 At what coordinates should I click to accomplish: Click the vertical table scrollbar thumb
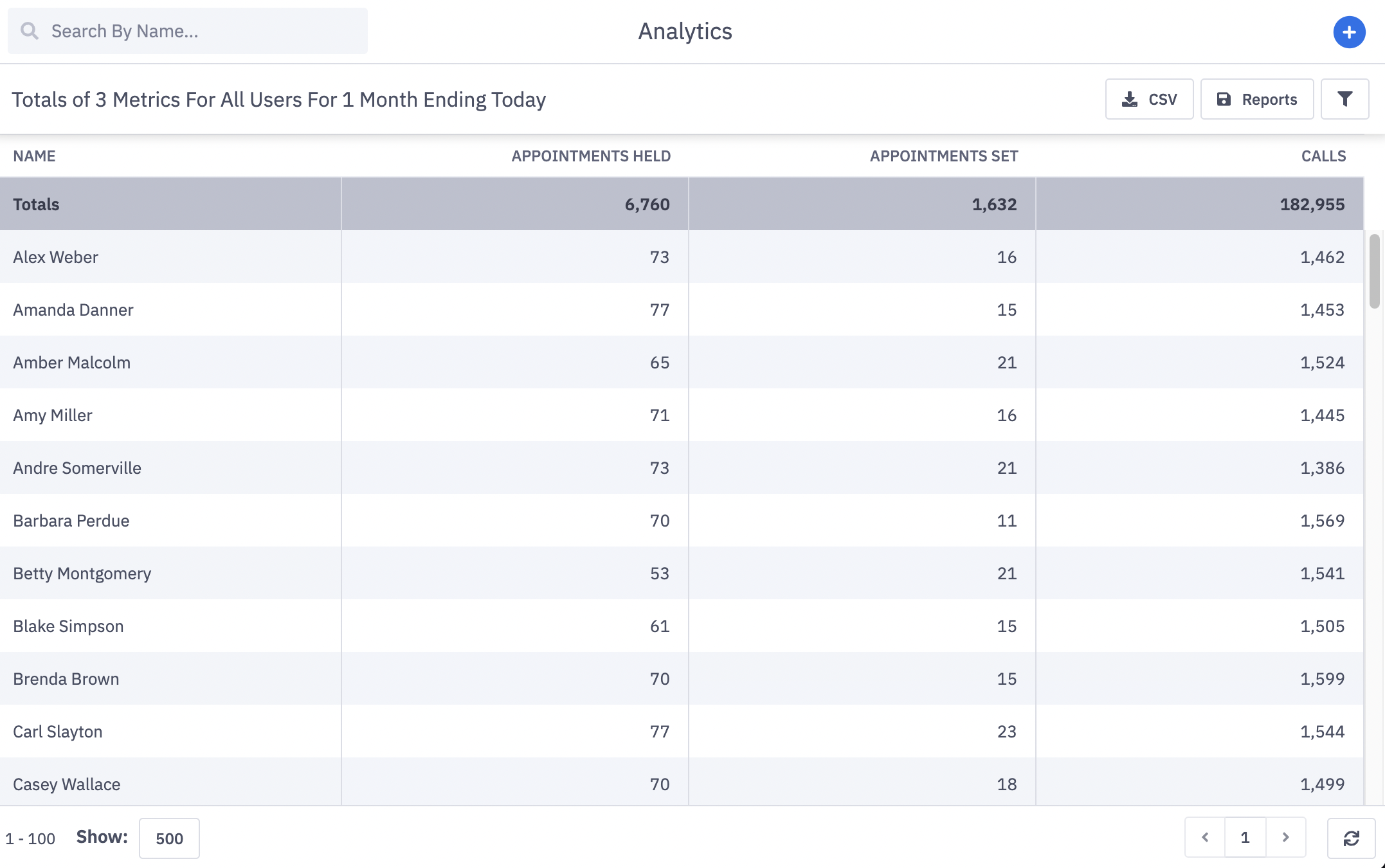1374,271
